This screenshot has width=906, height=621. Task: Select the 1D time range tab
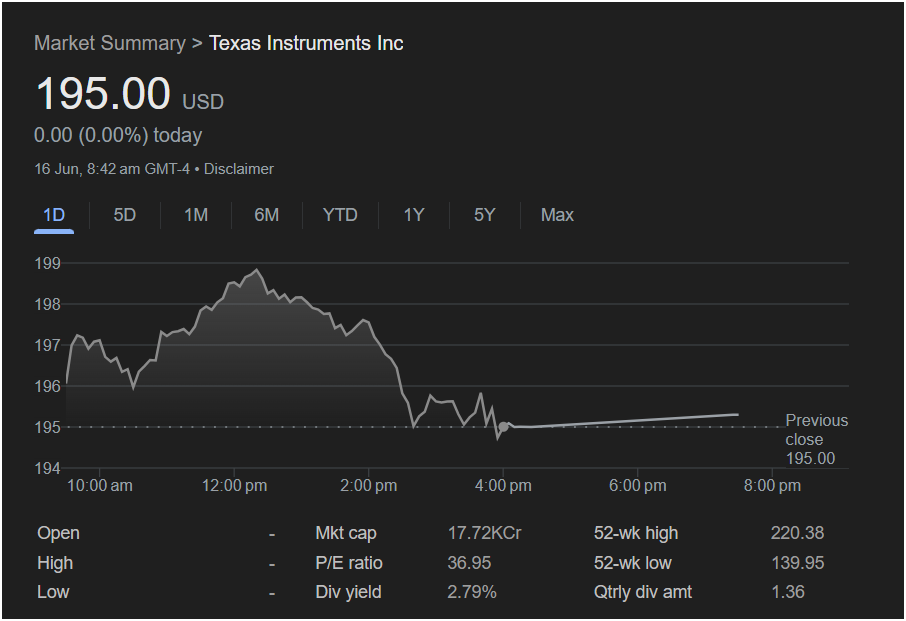tap(54, 215)
